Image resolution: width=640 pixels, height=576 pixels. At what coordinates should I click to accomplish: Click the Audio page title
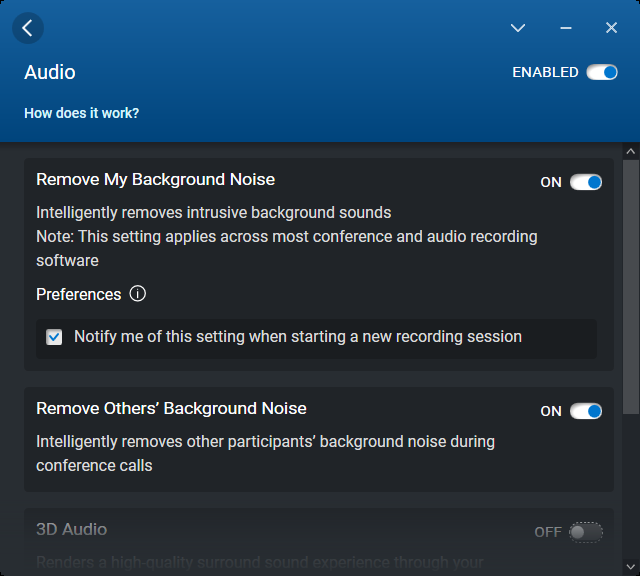point(50,72)
